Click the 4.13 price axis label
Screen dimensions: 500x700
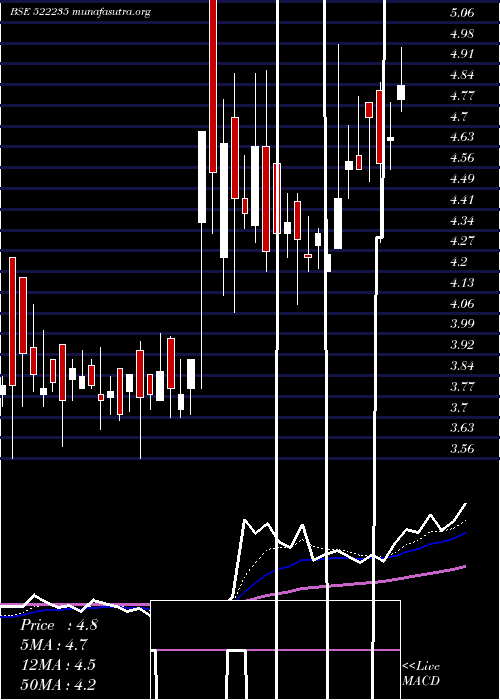click(x=462, y=283)
